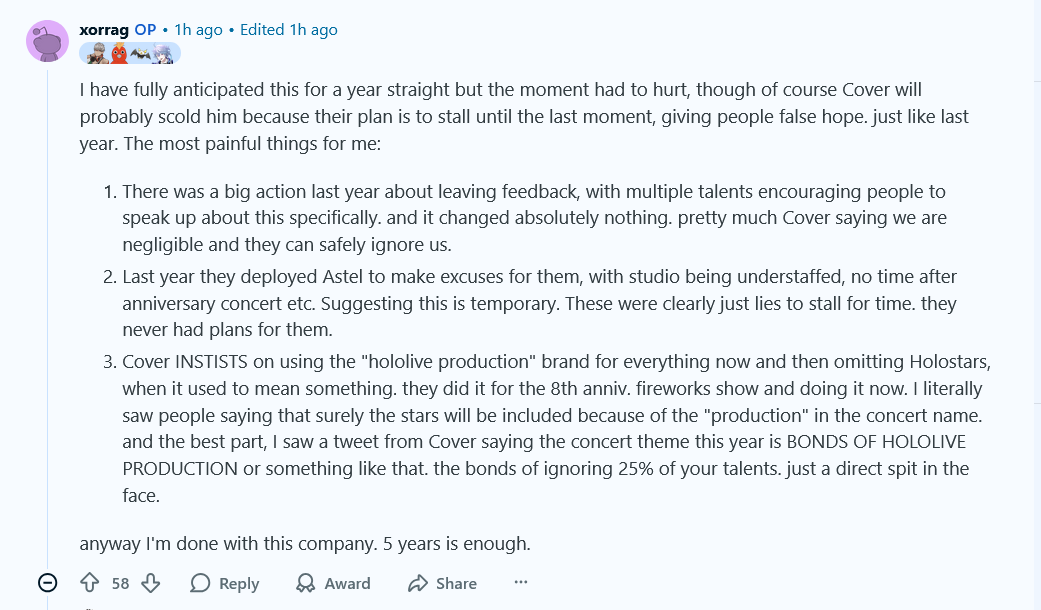1041x610 pixels.
Task: Upvote the comment by xorrag
Action: tap(89, 583)
